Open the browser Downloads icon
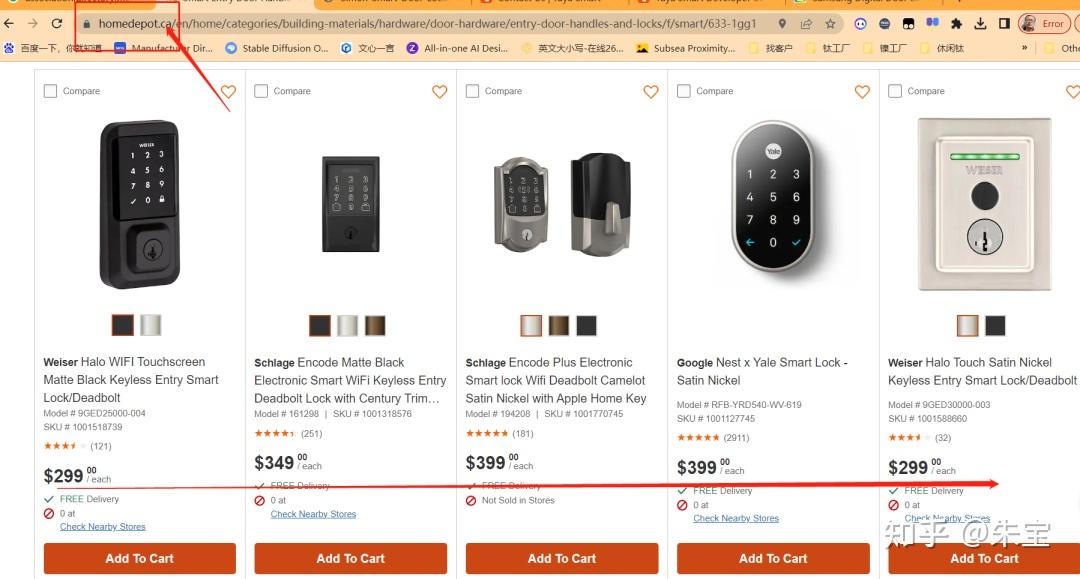The image size is (1080, 579). coord(980,23)
